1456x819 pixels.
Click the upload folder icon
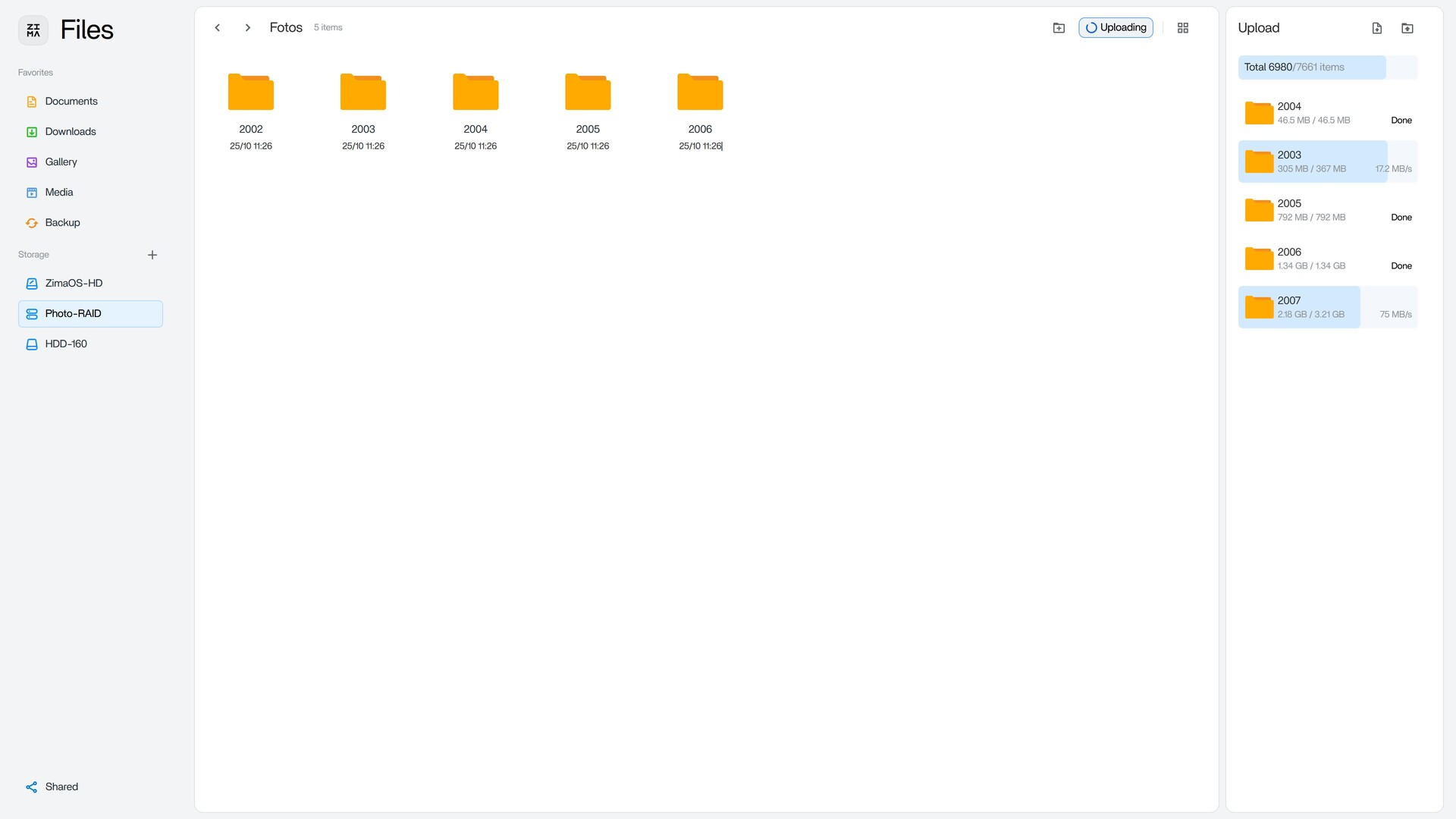point(1407,28)
